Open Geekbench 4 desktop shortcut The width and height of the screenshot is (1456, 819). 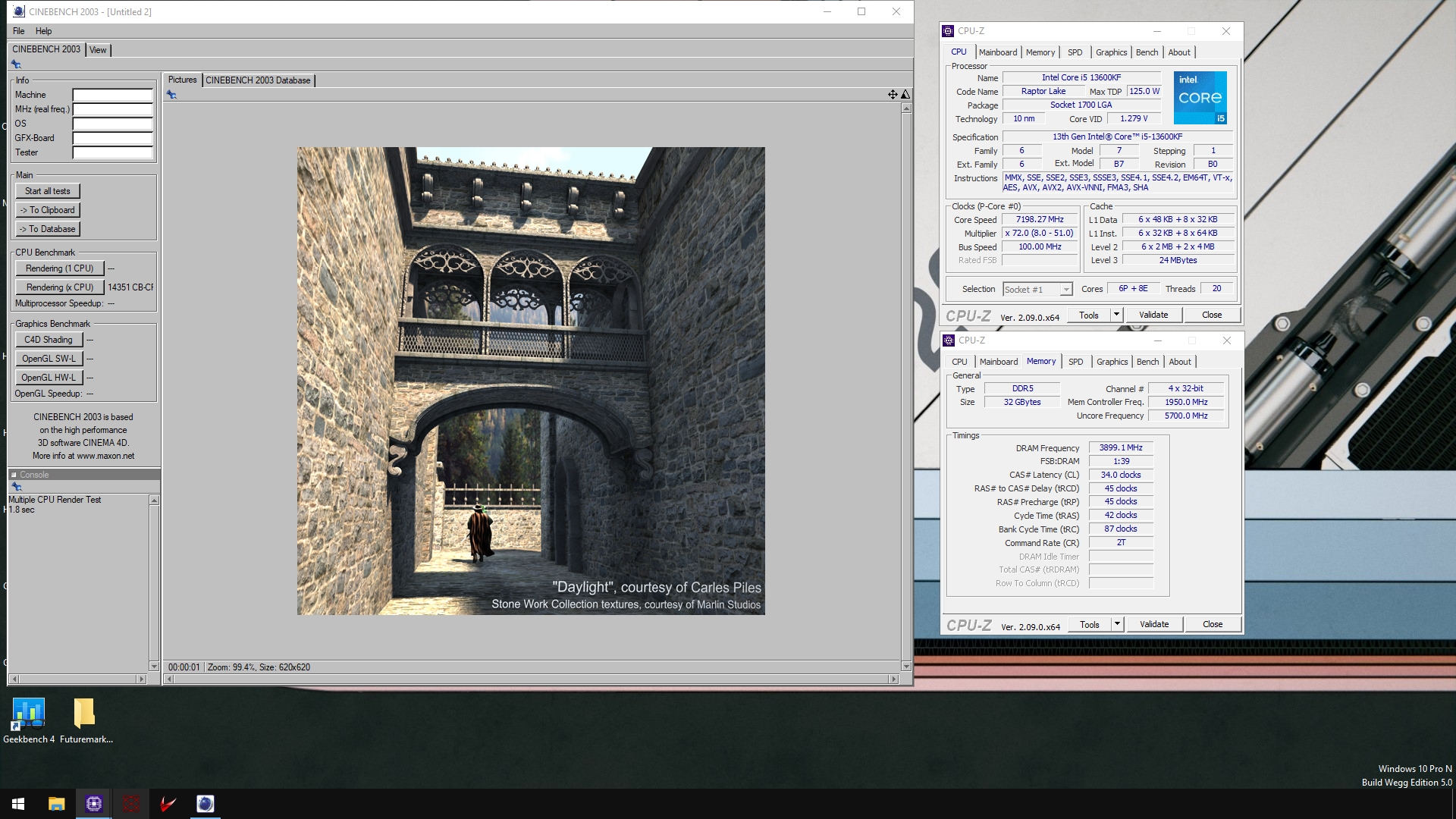[x=29, y=720]
